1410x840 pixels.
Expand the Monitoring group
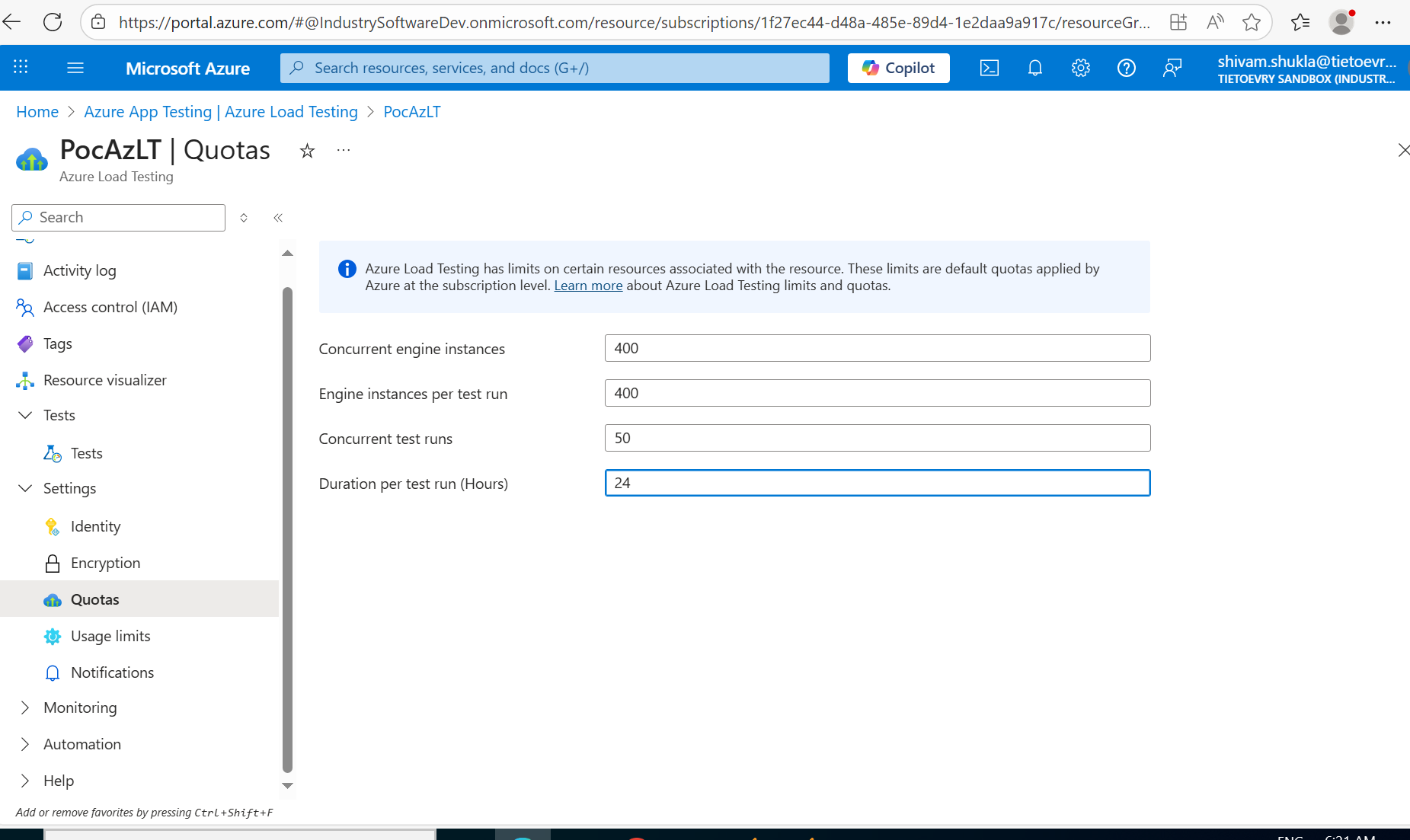click(25, 707)
